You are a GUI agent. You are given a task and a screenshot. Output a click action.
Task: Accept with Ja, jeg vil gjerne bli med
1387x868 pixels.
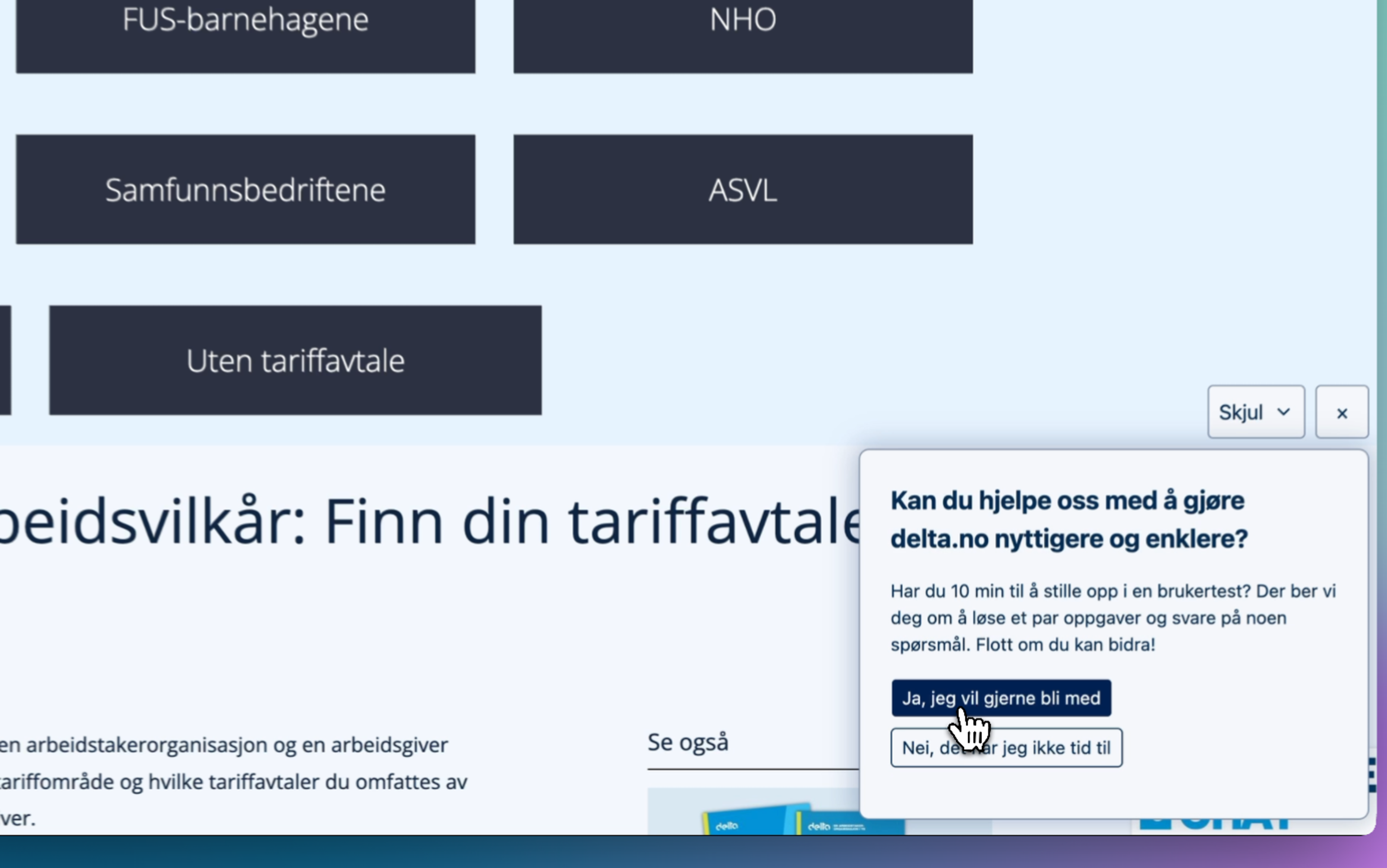[1001, 698]
